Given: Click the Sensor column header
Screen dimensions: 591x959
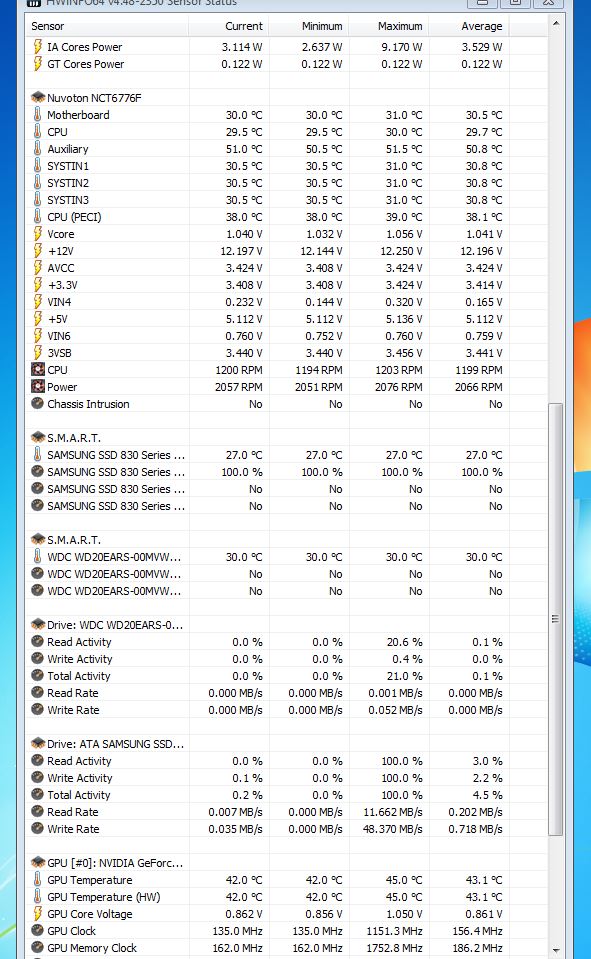Looking at the screenshot, I should (108, 26).
